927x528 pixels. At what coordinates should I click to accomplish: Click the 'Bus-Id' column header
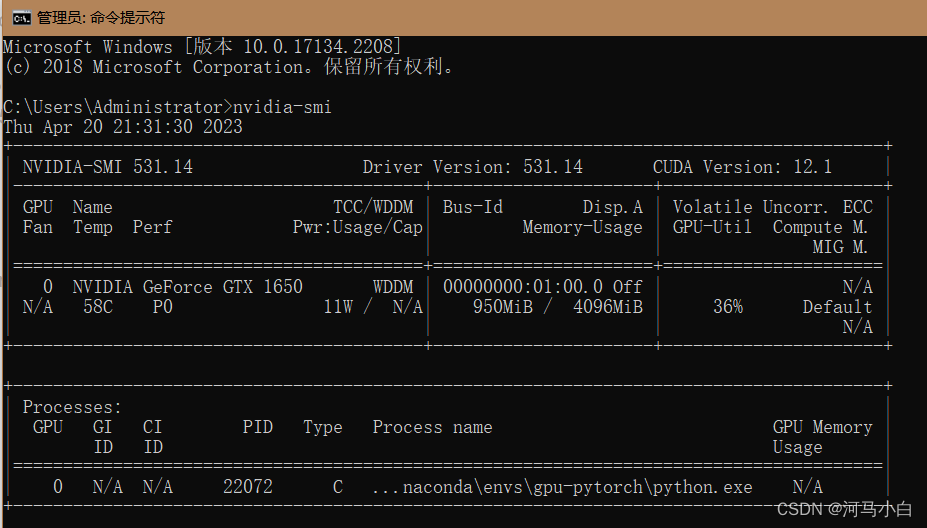(473, 207)
